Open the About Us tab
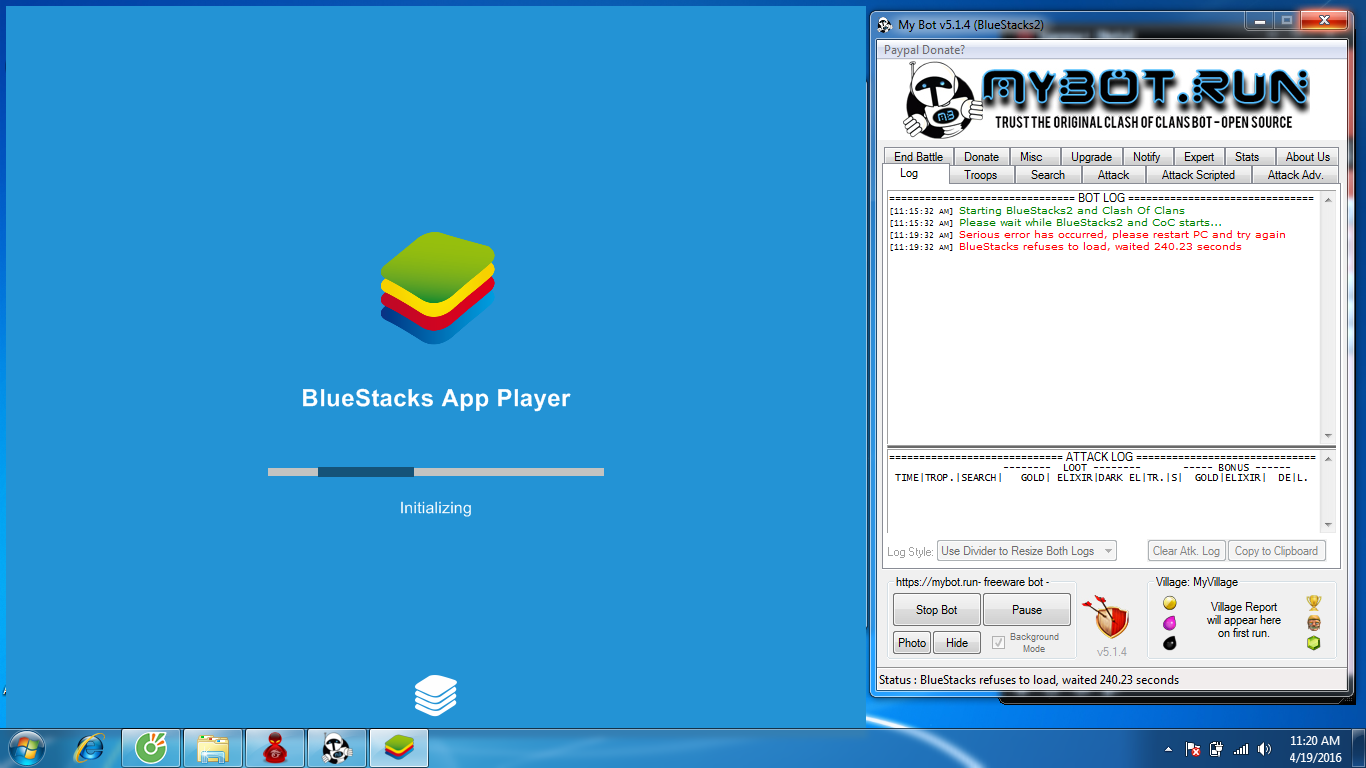1366x768 pixels. [x=1307, y=157]
